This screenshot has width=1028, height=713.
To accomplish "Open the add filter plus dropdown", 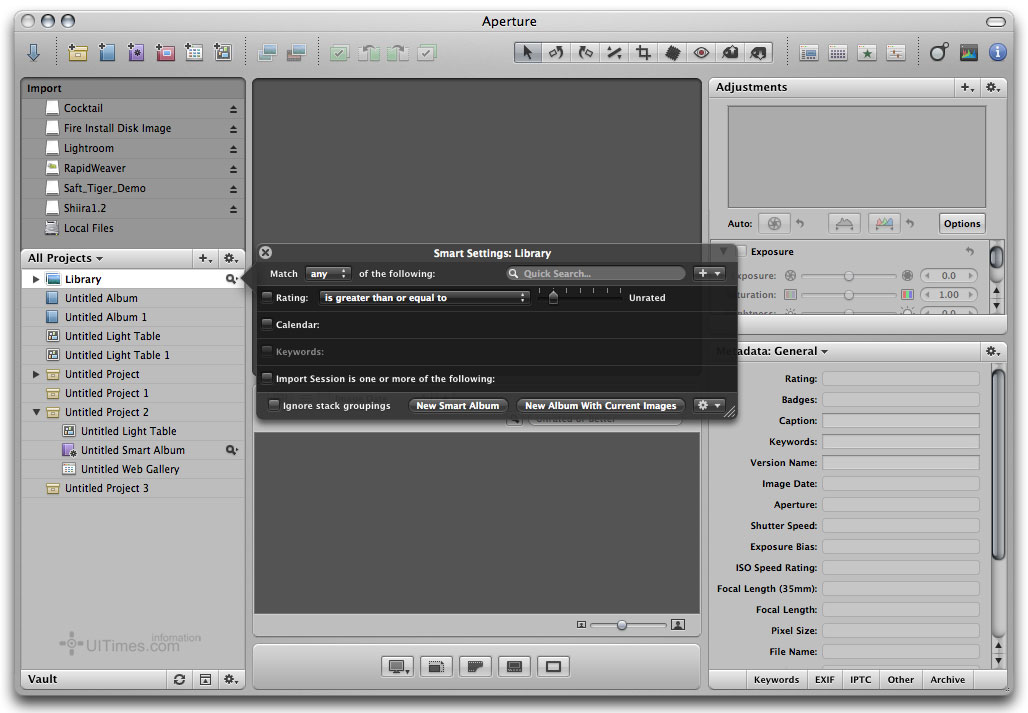I will 709,273.
